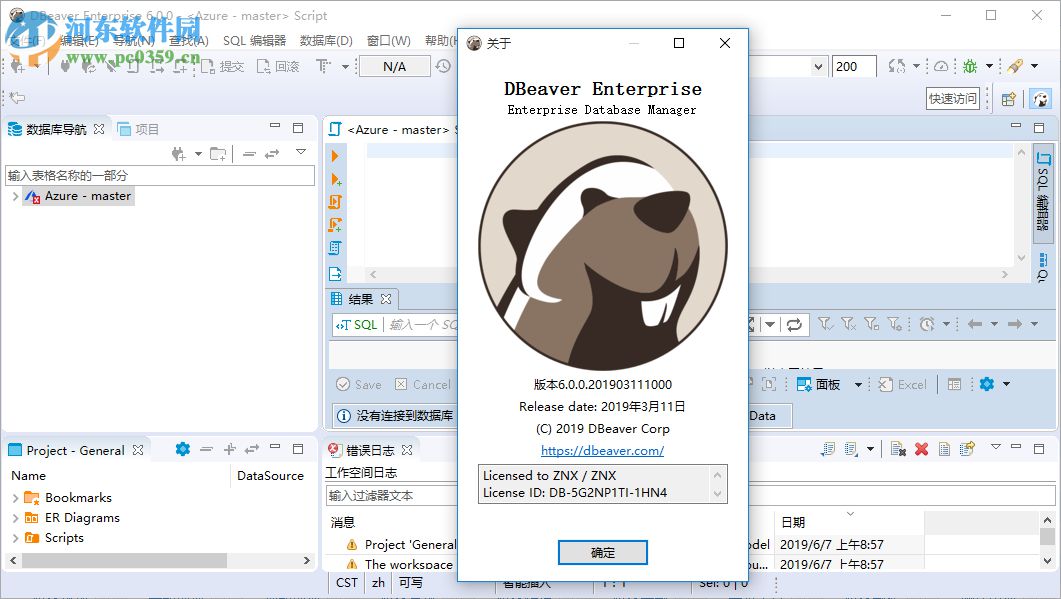The width and height of the screenshot is (1061, 599).
Task: Toggle the Project - General panel gear settings
Action: [182, 450]
